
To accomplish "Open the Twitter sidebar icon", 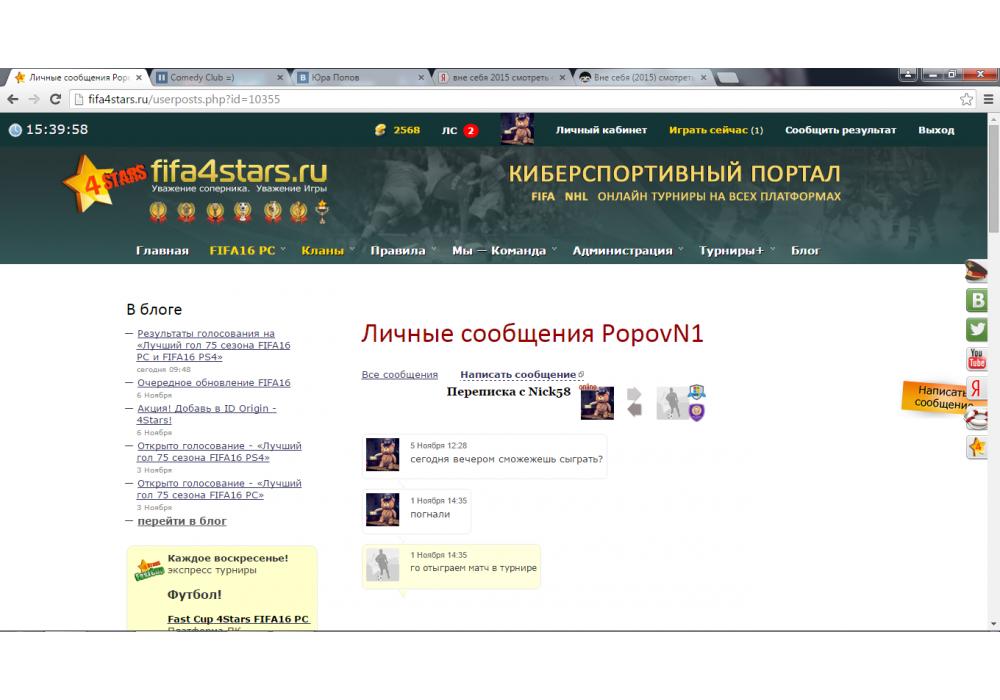I will (977, 329).
